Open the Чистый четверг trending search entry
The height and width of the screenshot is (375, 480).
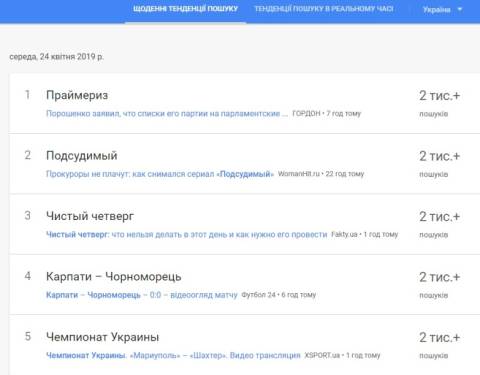[90, 216]
